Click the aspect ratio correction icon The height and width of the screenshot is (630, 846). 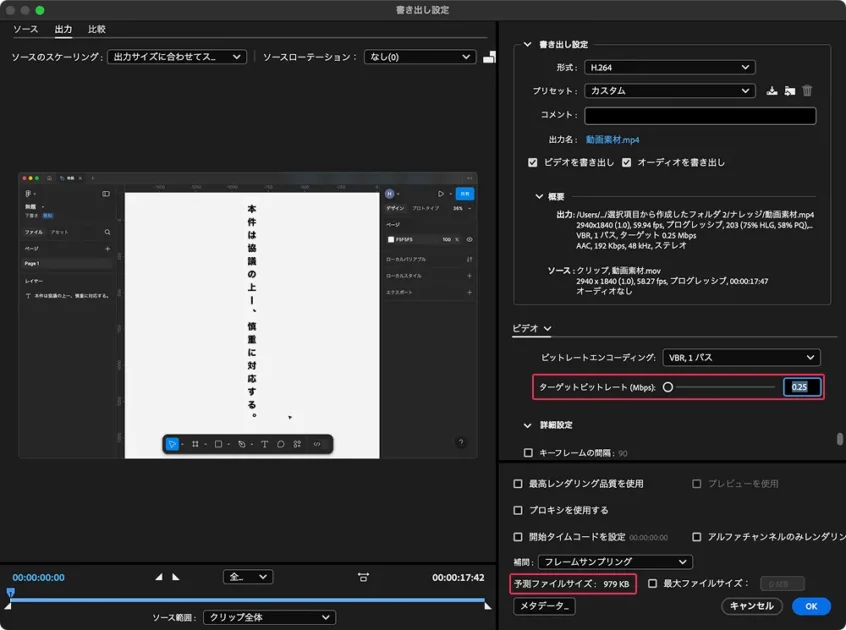pos(363,577)
